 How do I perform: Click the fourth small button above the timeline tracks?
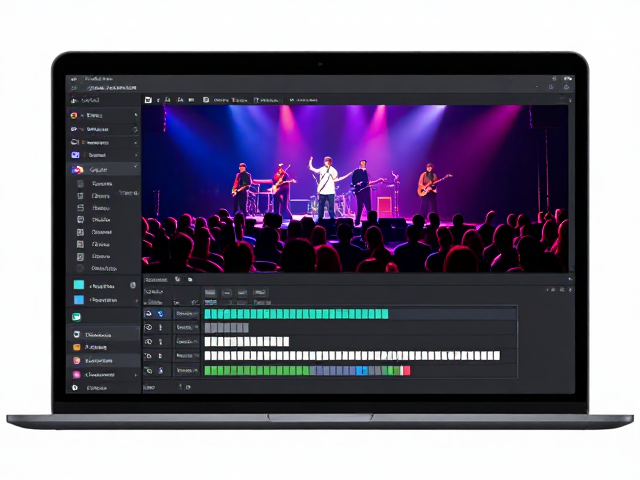pyautogui.click(x=260, y=293)
